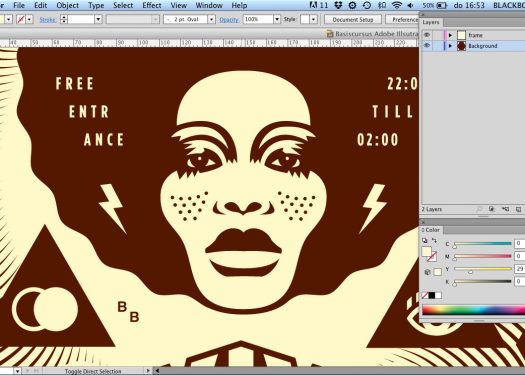Open the Select menu
Viewport: 525px width, 375px height.
[123, 5]
